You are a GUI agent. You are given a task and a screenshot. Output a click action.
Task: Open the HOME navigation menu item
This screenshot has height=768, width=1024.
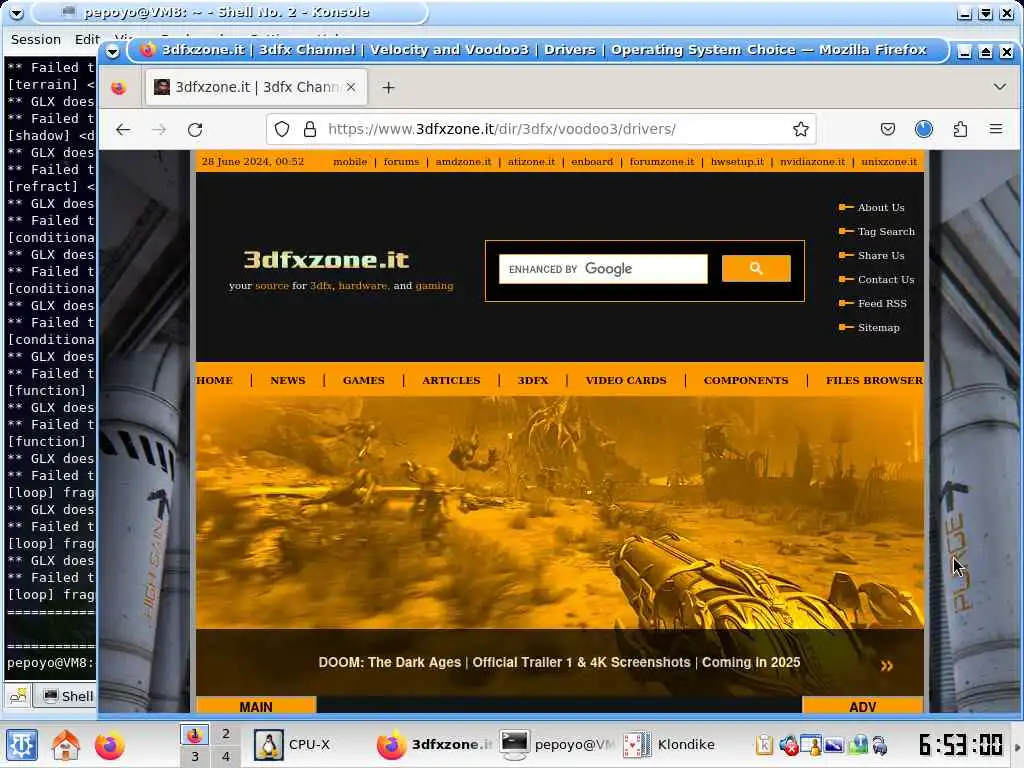pos(214,381)
